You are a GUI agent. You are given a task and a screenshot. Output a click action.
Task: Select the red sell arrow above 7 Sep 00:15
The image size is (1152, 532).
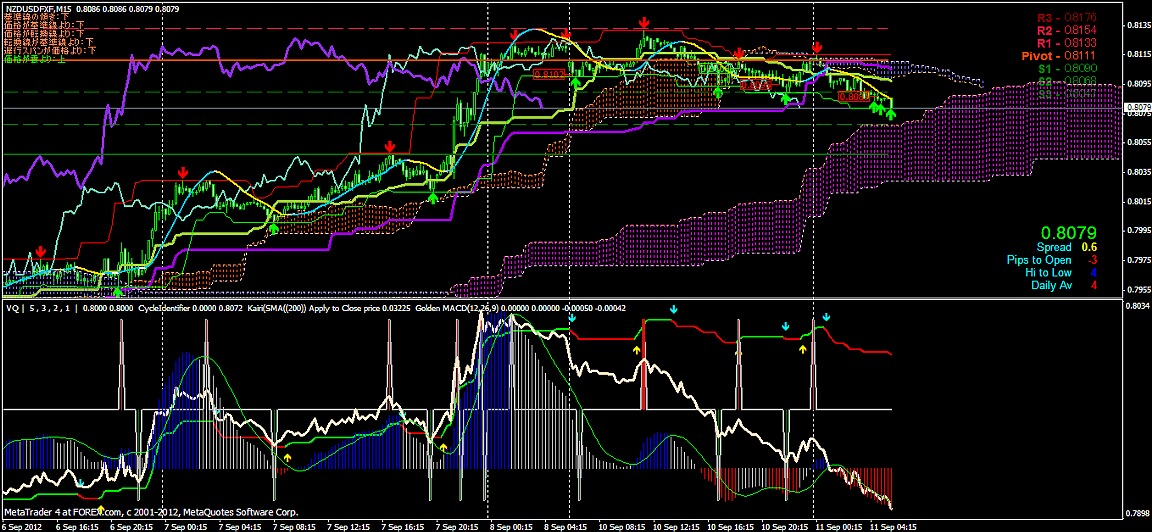pos(182,173)
